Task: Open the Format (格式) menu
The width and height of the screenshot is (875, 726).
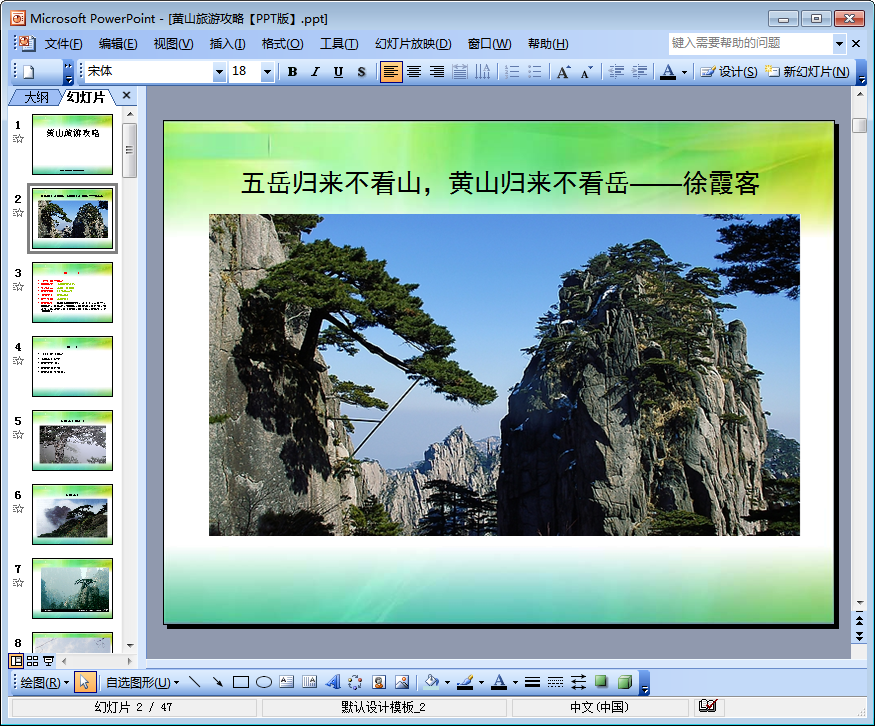Action: tap(282, 44)
